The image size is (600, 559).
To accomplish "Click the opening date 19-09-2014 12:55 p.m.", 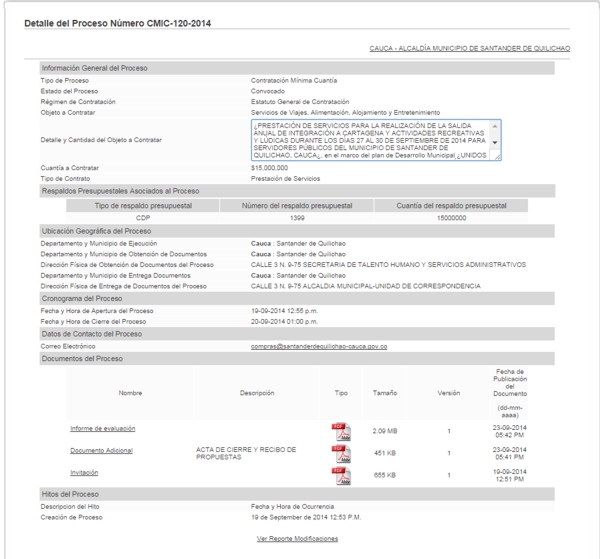I will (x=284, y=311).
